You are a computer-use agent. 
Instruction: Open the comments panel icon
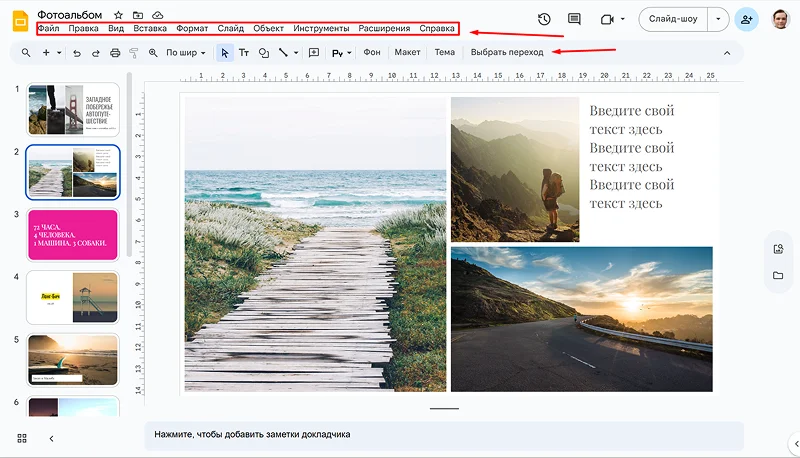pos(574,19)
